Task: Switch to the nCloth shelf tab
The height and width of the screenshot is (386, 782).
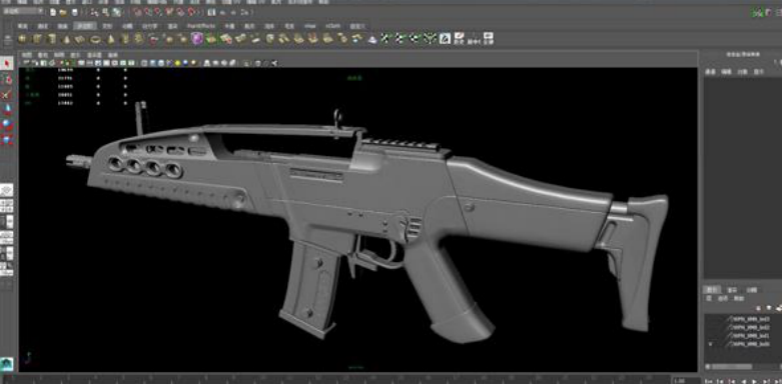Action: coord(333,25)
